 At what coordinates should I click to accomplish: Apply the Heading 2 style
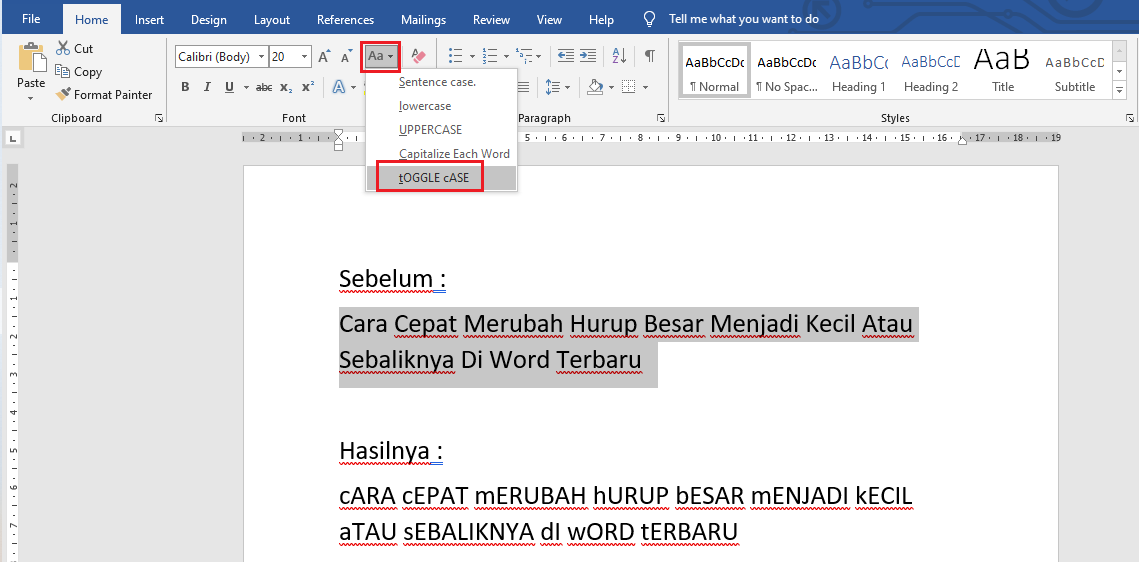(931, 70)
